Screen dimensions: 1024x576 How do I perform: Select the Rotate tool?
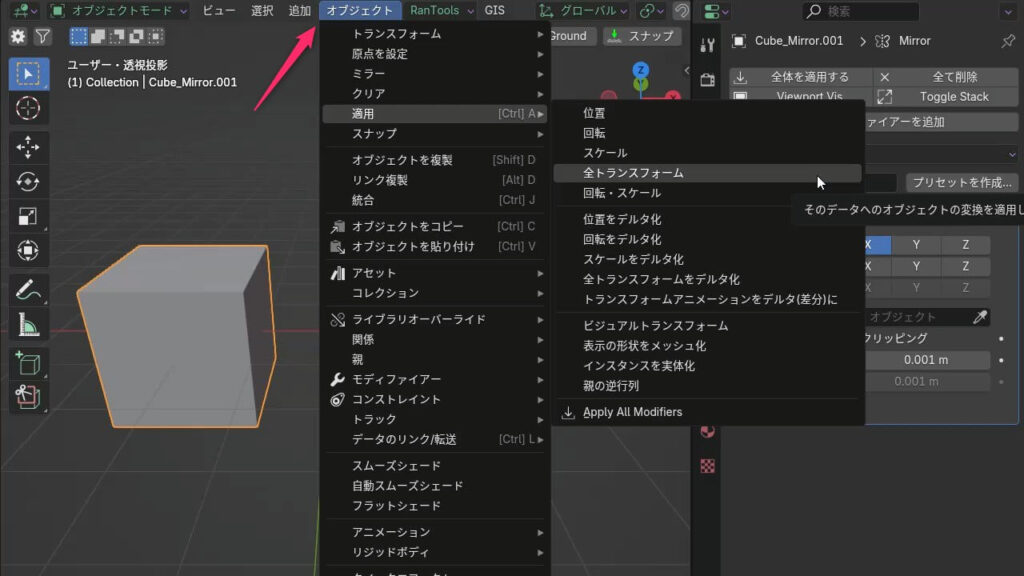(x=28, y=182)
